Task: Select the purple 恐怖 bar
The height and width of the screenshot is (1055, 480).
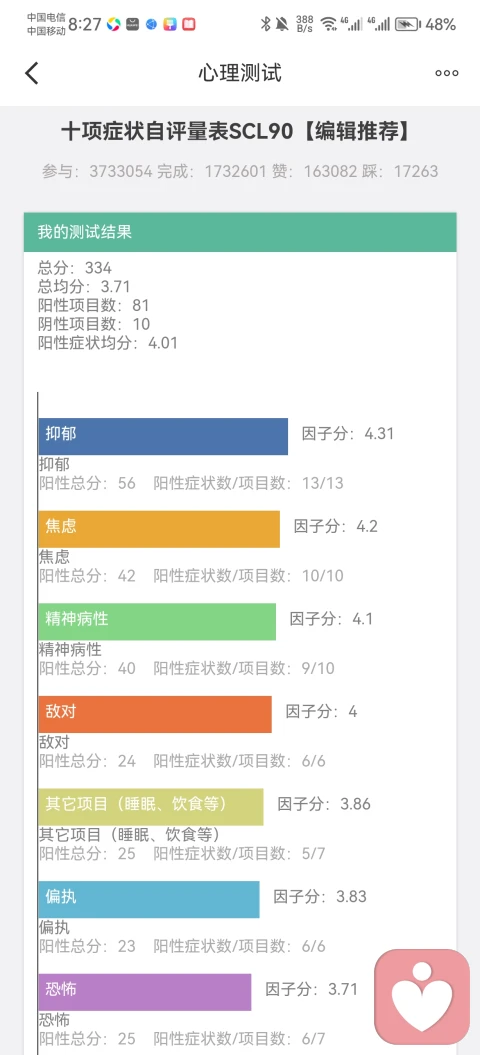Action: click(145, 992)
